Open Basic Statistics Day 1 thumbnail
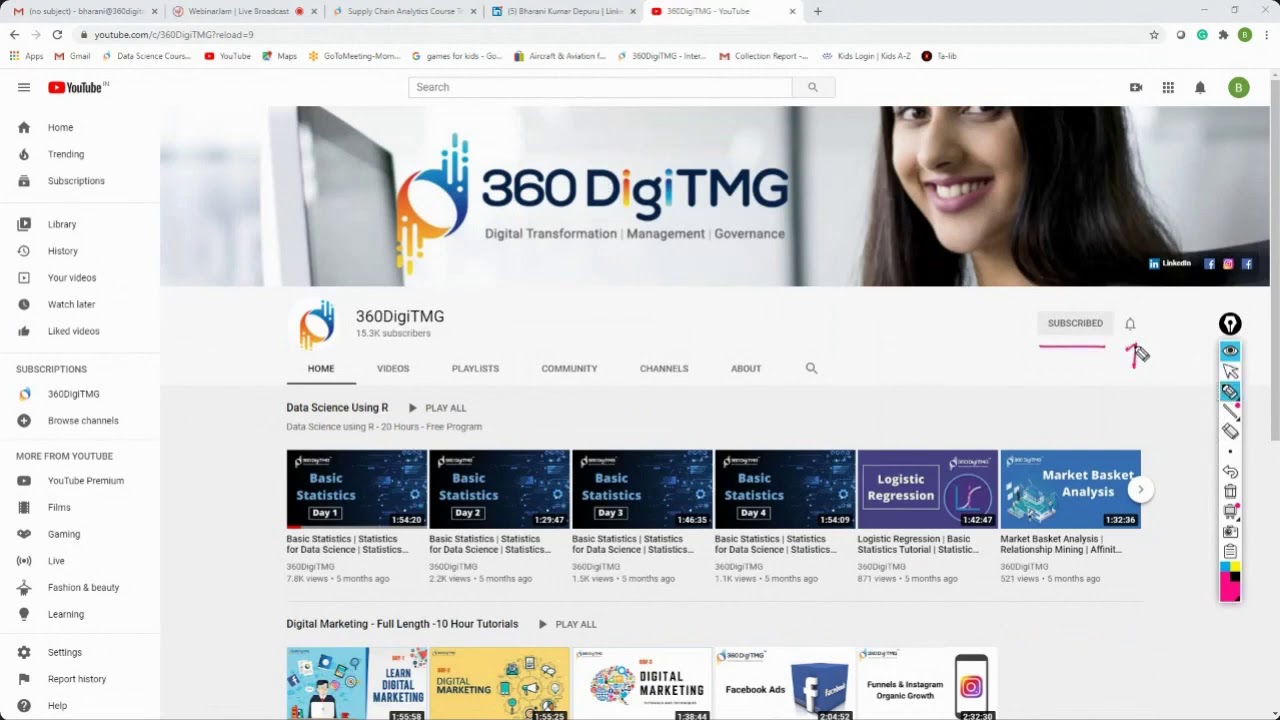Image resolution: width=1280 pixels, height=720 pixels. pos(357,489)
